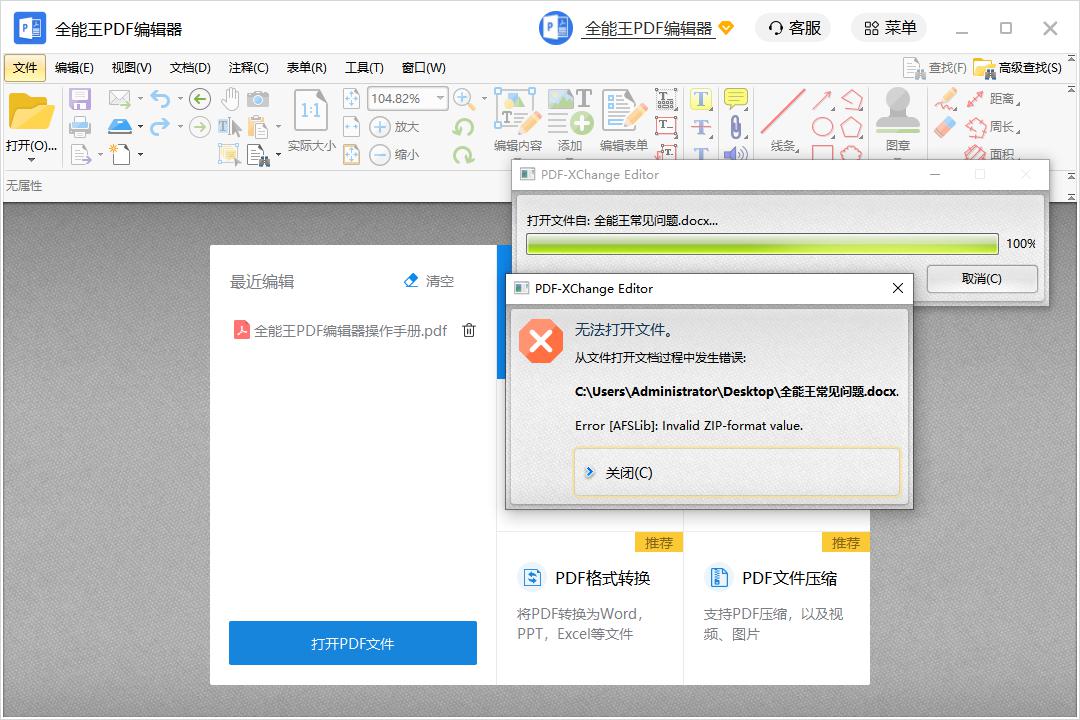
Task: Click the paperclip attach file icon
Action: pyautogui.click(x=736, y=126)
